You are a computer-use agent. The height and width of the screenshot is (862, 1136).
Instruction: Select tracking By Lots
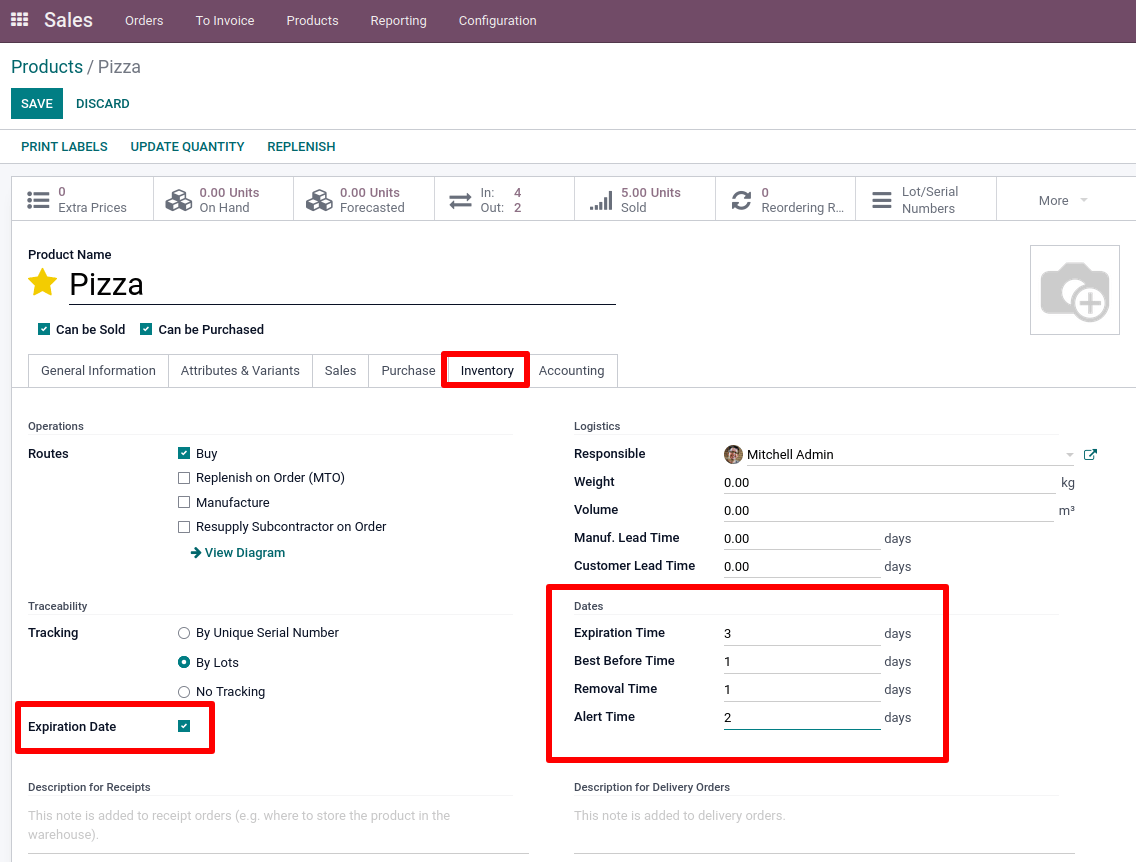[184, 662]
